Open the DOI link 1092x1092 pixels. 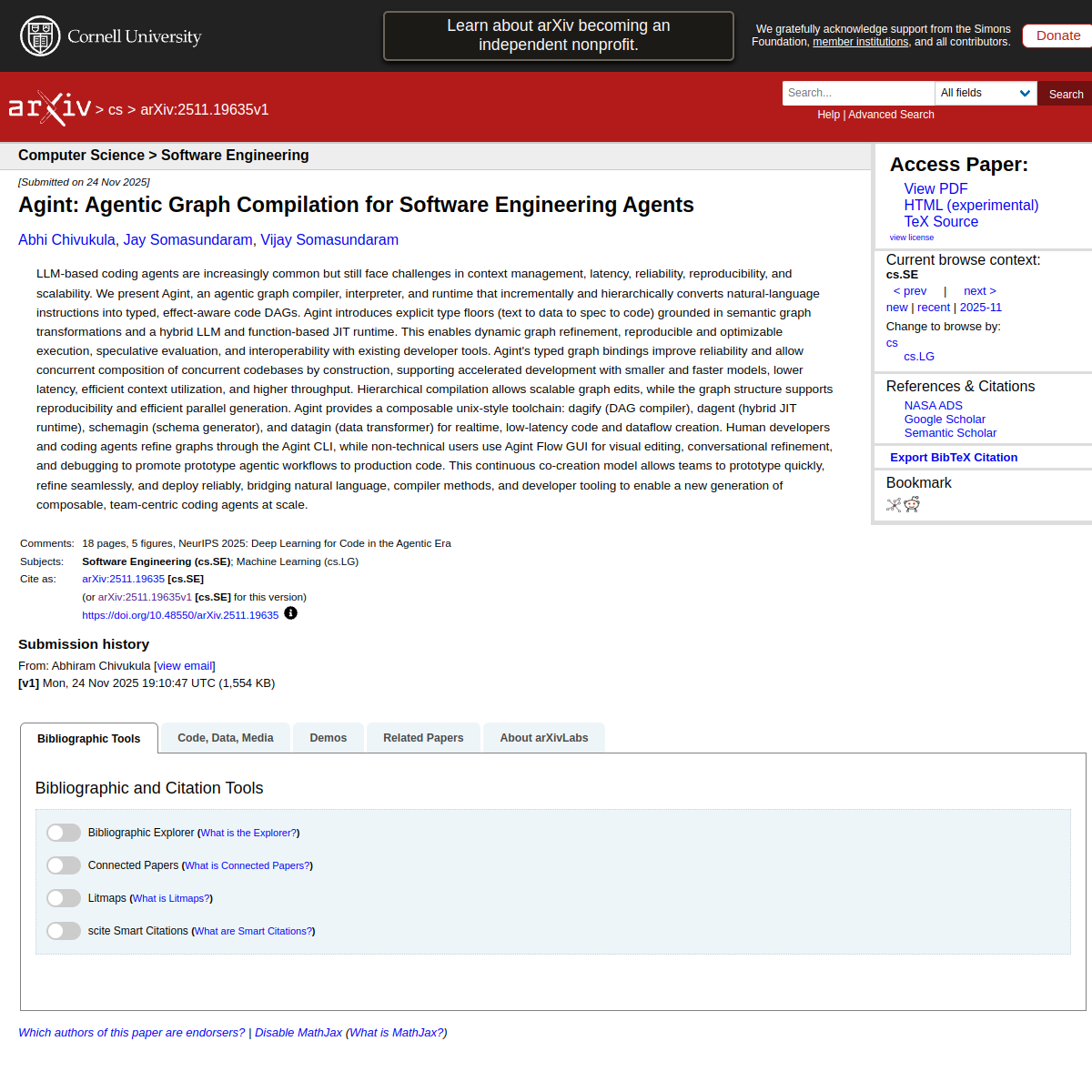pos(180,615)
